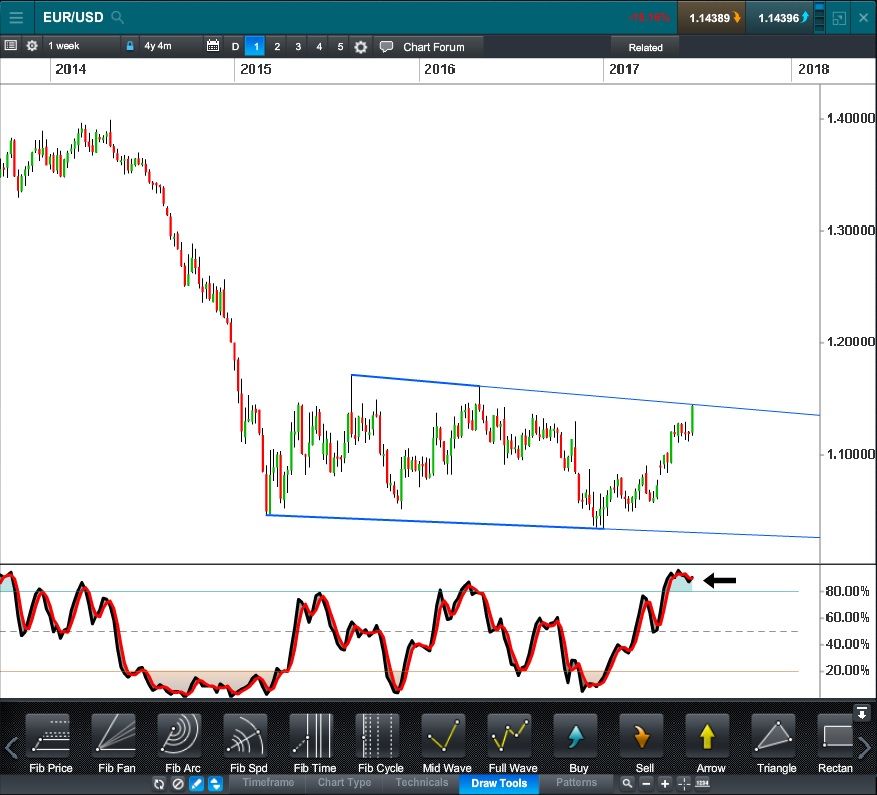Select the Fib Time drawing tool
The image size is (877, 795).
pos(314,744)
